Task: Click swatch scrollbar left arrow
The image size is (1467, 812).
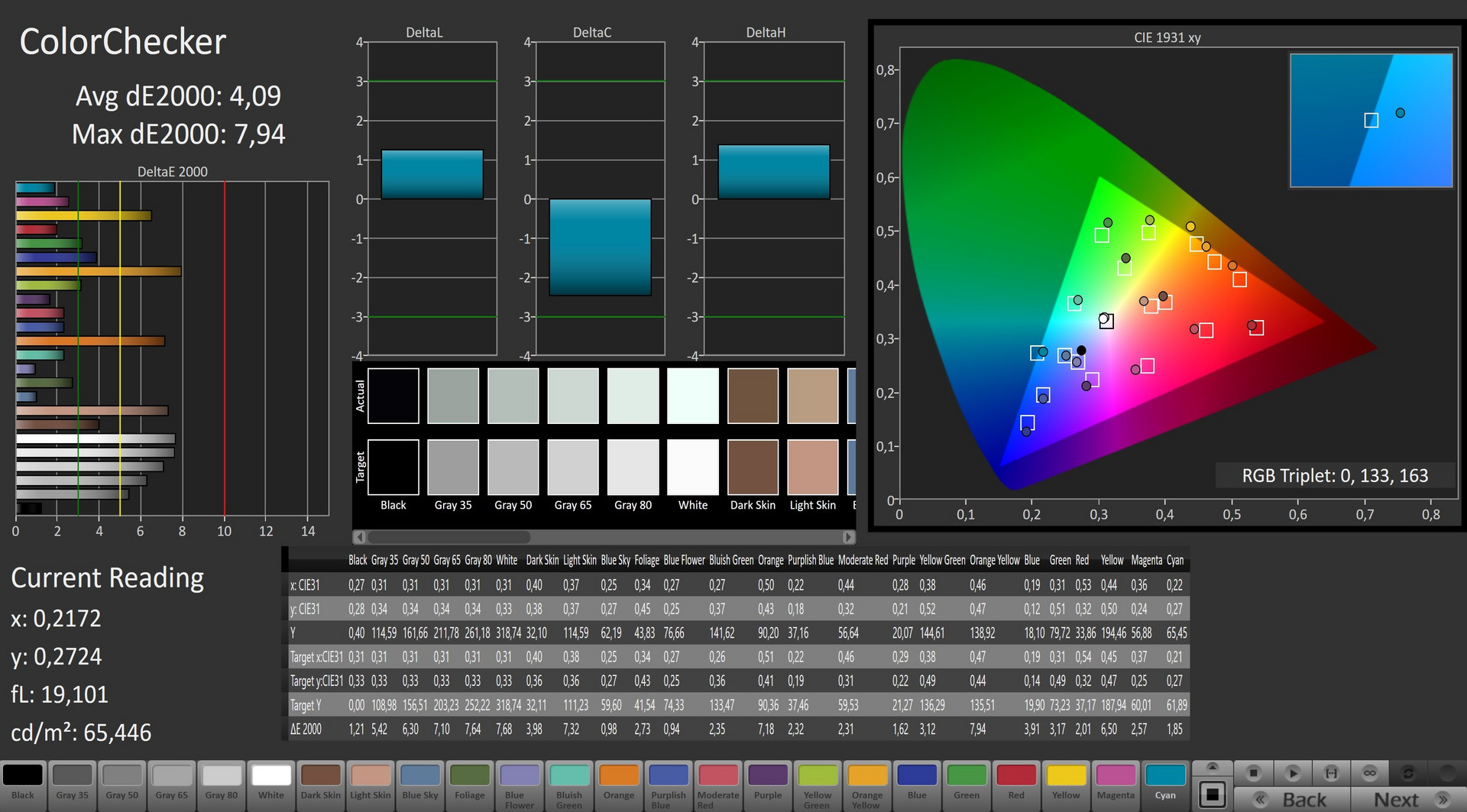Action: pyautogui.click(x=360, y=537)
